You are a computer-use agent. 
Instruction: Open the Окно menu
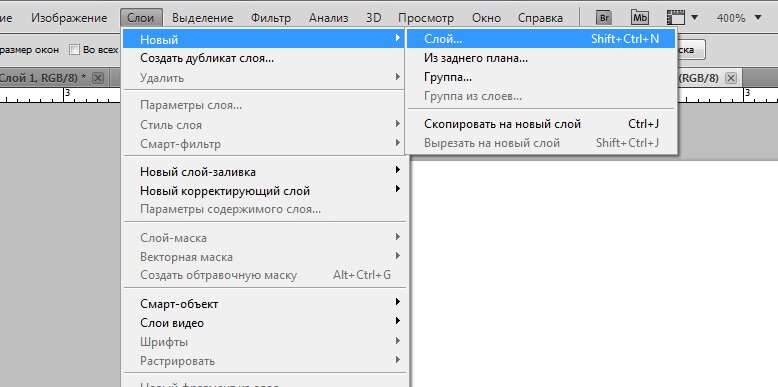[486, 18]
